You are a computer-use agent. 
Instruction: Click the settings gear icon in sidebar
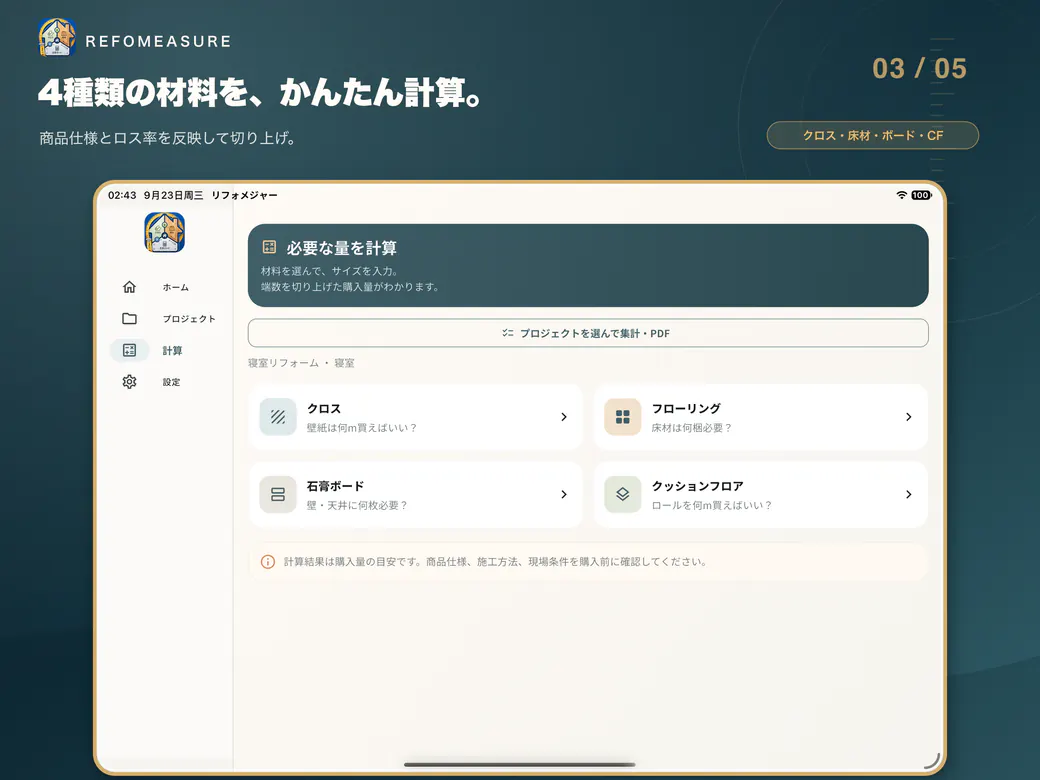coord(129,382)
